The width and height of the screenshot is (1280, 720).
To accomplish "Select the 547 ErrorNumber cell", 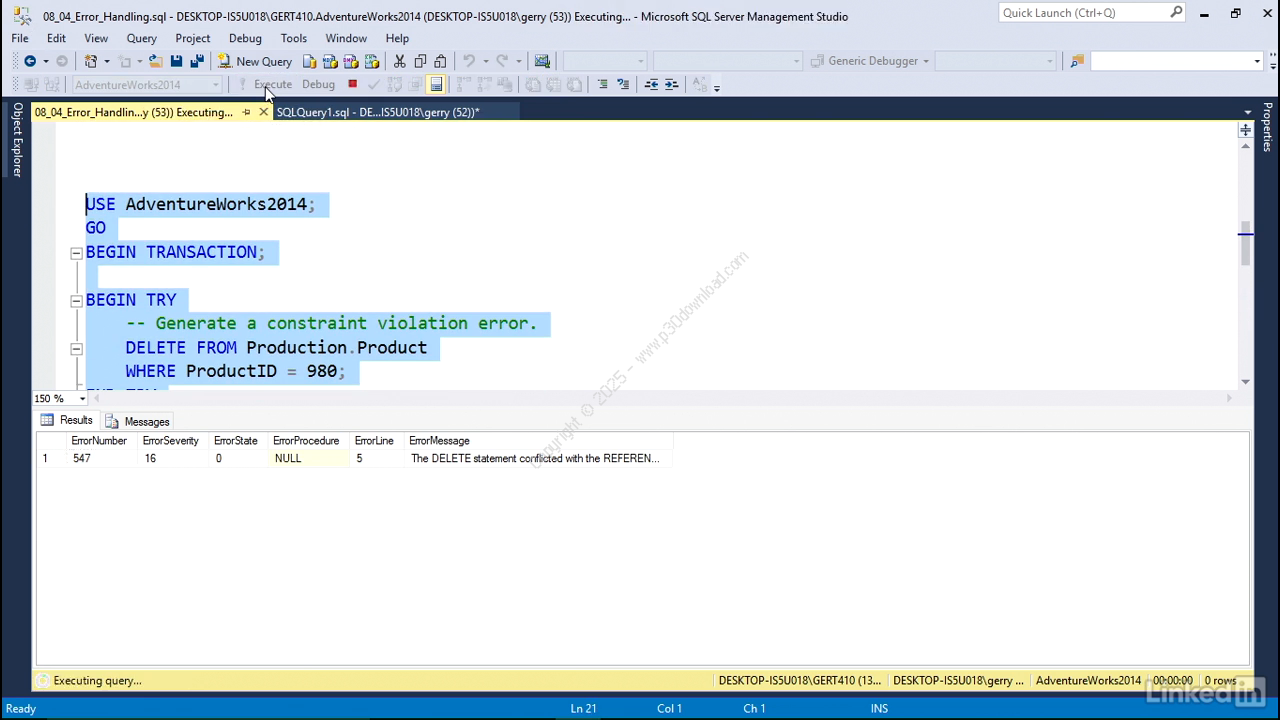I will 102,458.
